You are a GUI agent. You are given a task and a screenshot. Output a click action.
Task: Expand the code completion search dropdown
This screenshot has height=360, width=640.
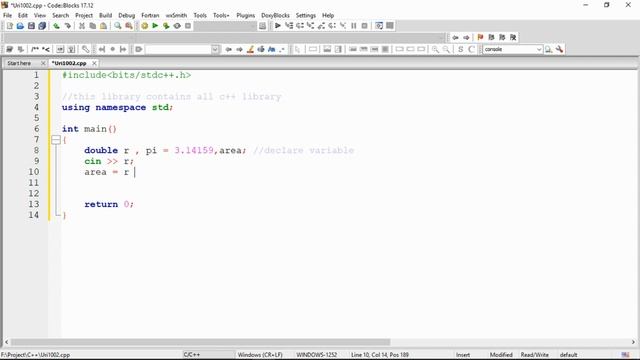pyautogui.click(x=215, y=49)
